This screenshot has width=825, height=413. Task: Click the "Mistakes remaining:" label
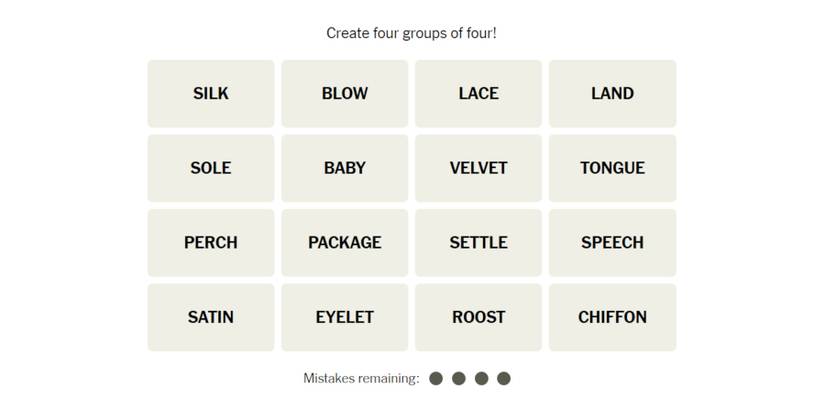[361, 378]
